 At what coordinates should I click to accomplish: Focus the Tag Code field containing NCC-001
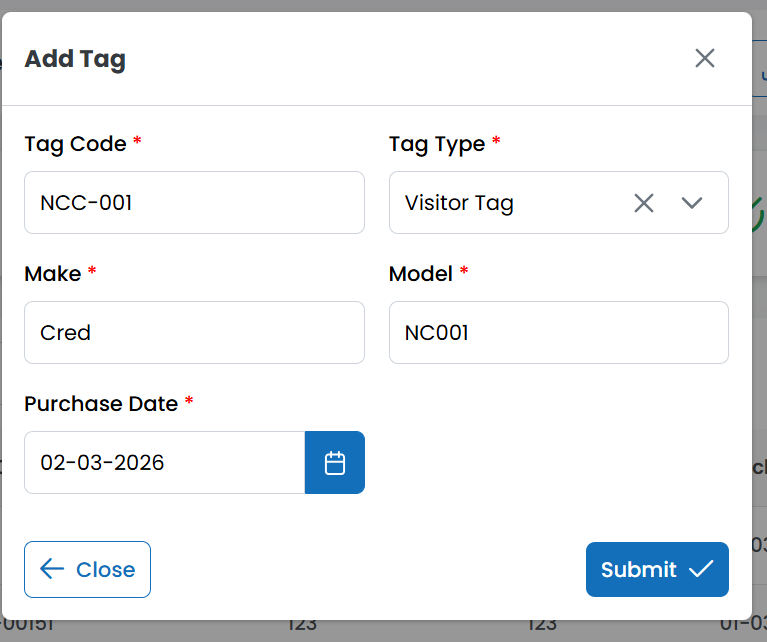point(194,203)
